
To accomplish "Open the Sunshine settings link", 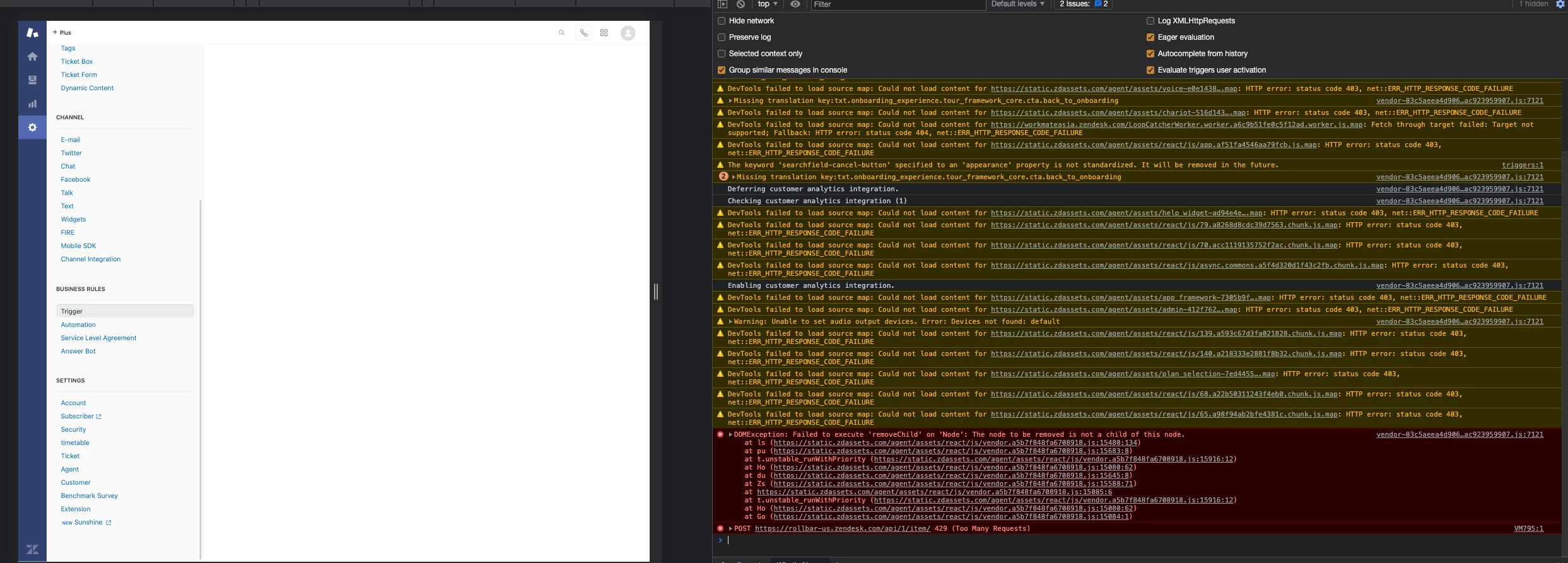I will 88,522.
